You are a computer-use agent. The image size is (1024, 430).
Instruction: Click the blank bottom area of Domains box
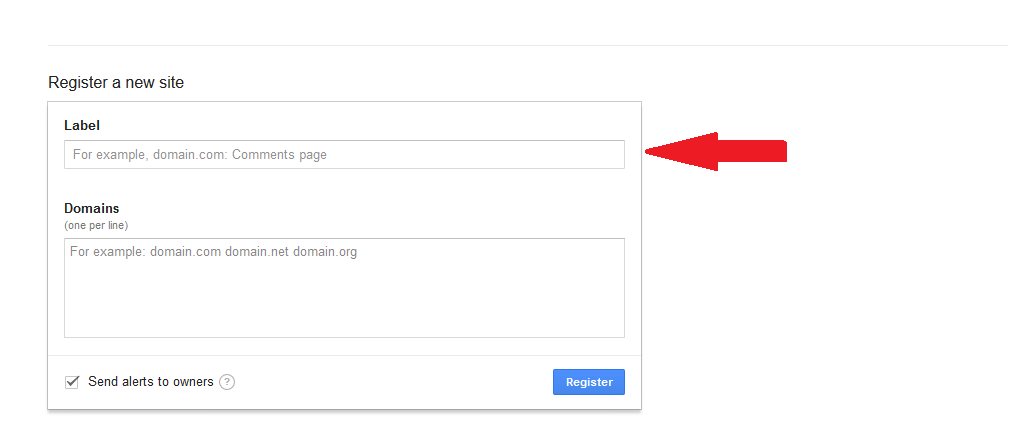[x=344, y=318]
